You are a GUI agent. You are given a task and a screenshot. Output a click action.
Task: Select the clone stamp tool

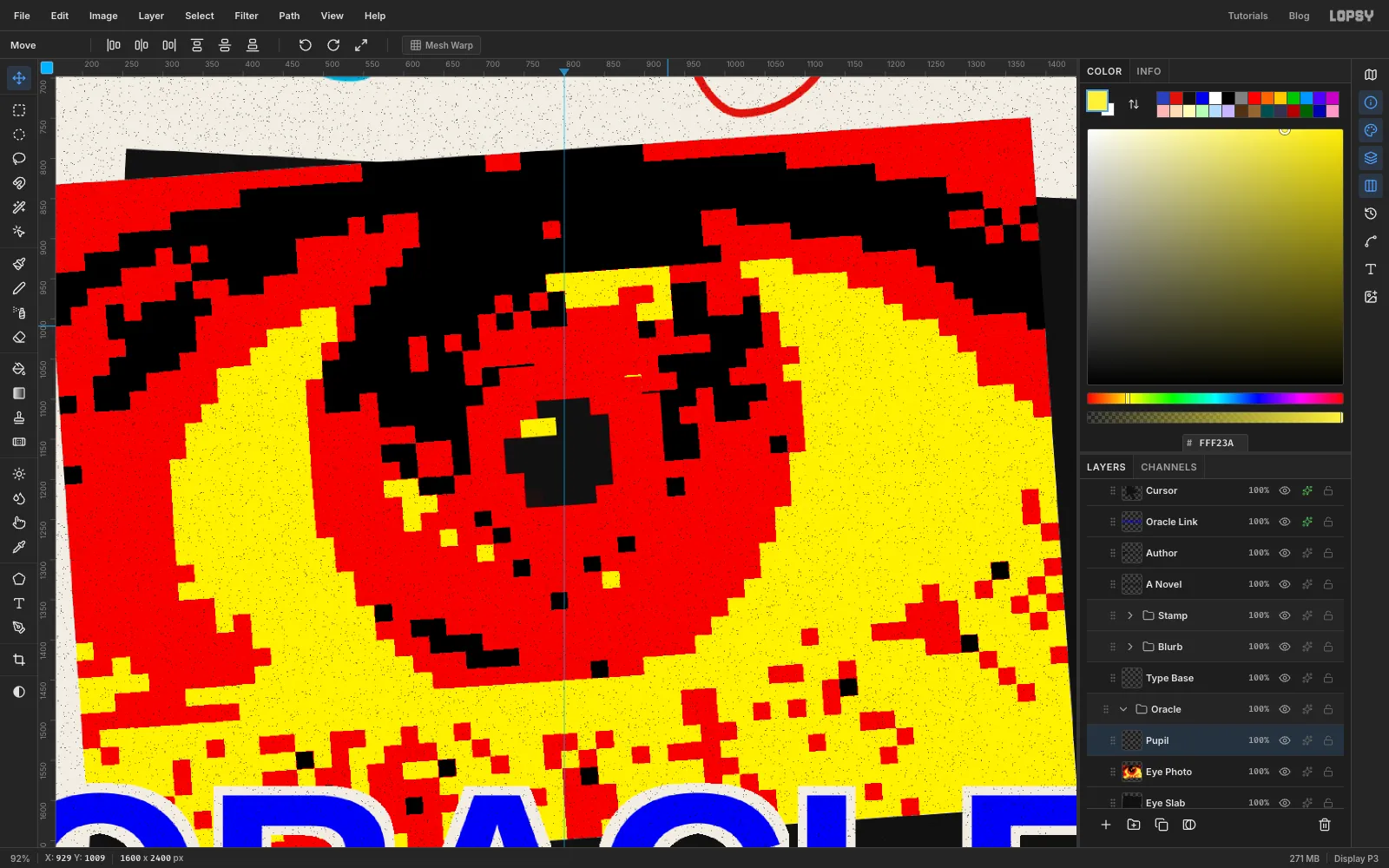coord(19,418)
